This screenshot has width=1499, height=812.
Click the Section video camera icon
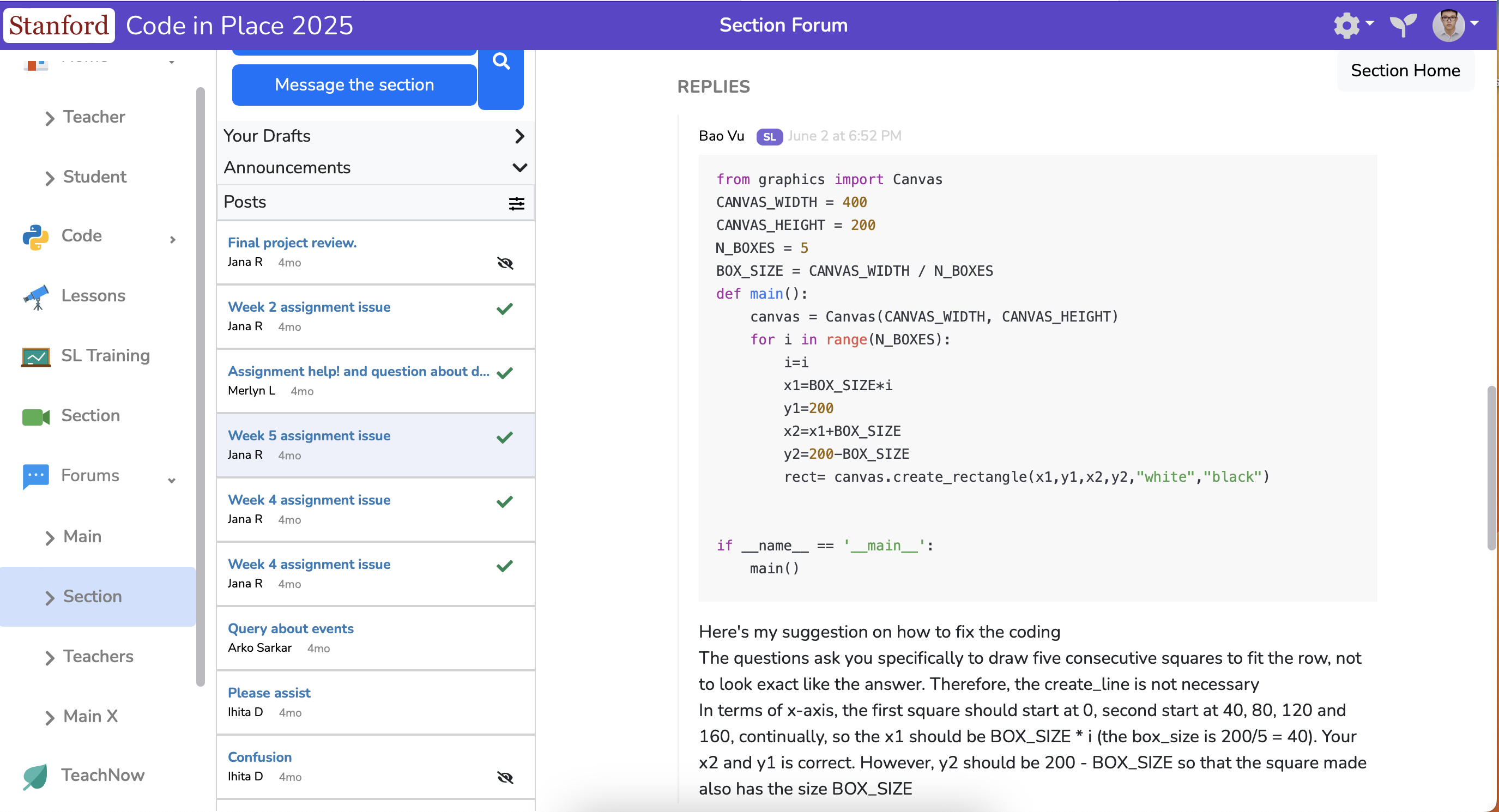pyautogui.click(x=36, y=416)
